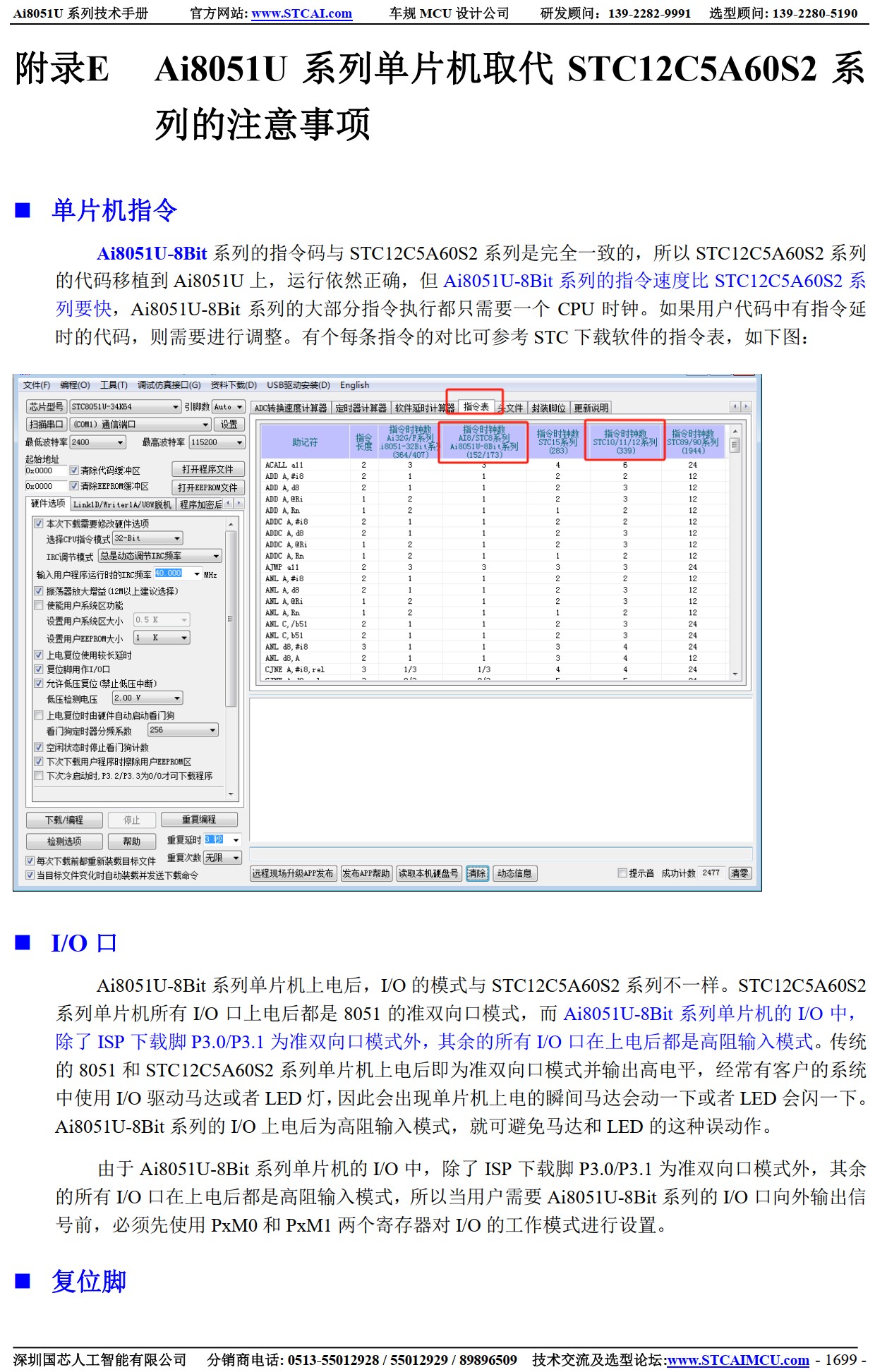Toggle 本次下载需要修改硬件选项 checkbox

(39, 523)
